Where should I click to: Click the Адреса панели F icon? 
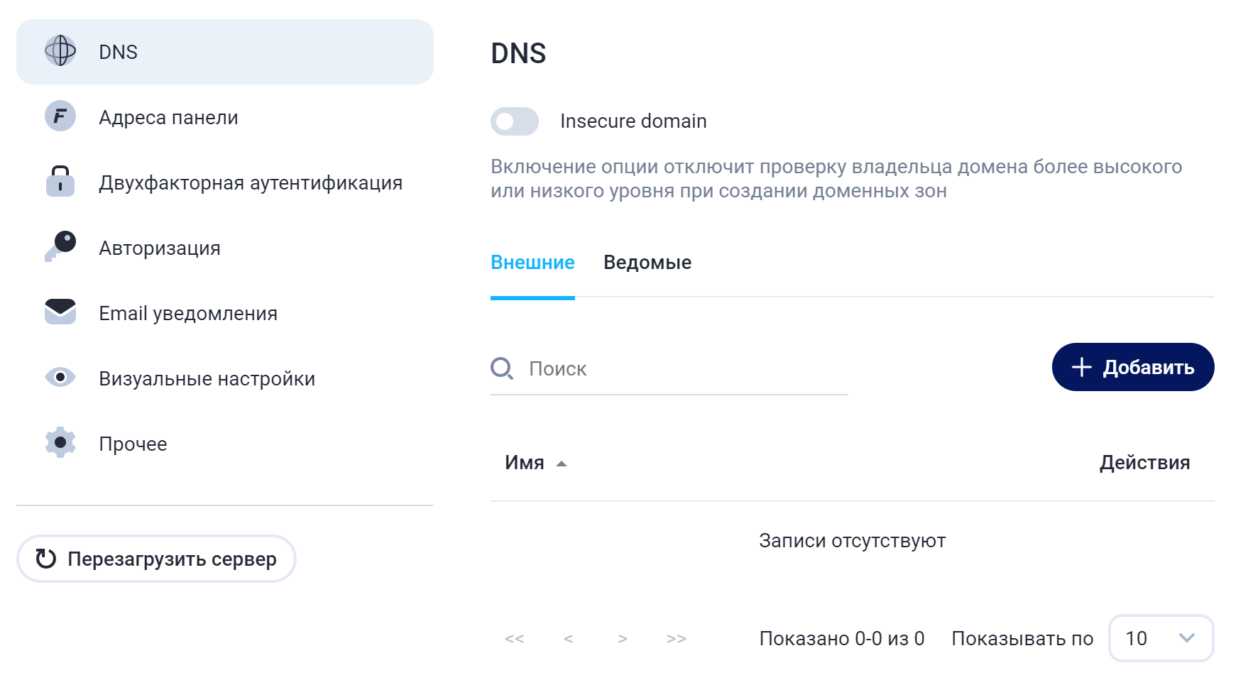pos(60,117)
